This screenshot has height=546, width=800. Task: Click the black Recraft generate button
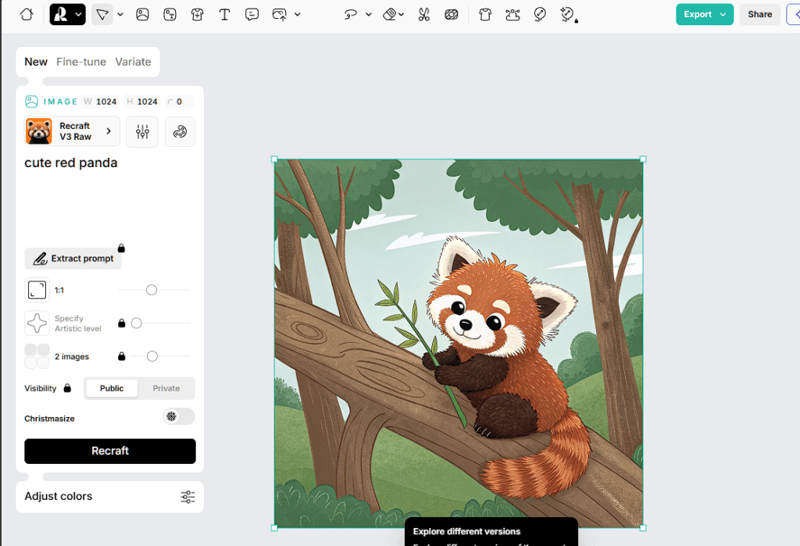coord(110,451)
